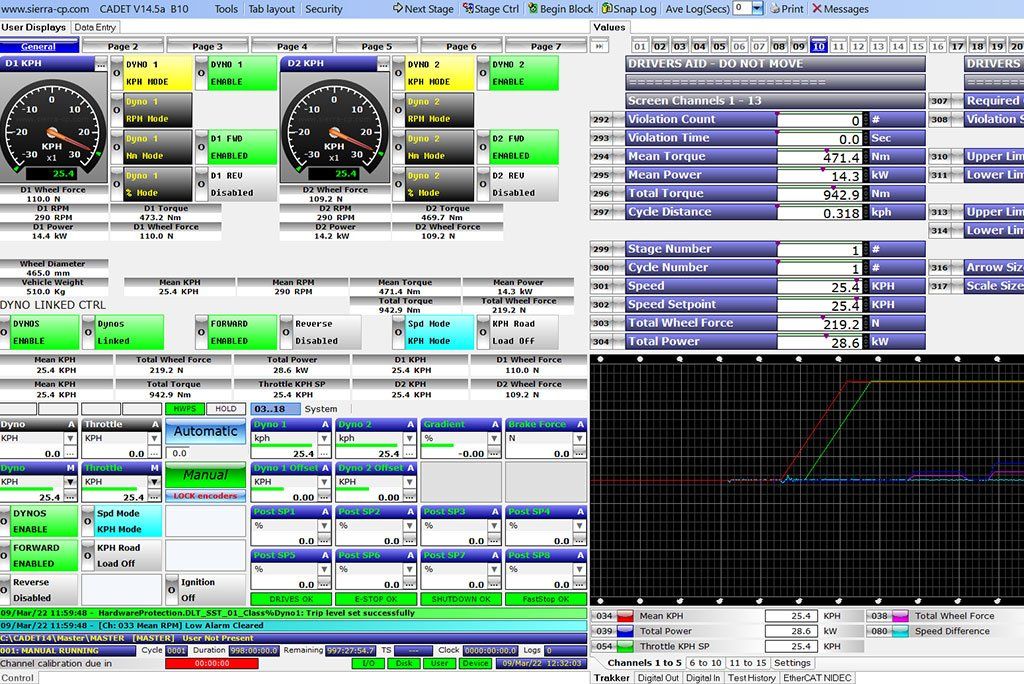Click the A mode indicator on Gradient panel
The image size is (1024, 684).
(x=495, y=424)
